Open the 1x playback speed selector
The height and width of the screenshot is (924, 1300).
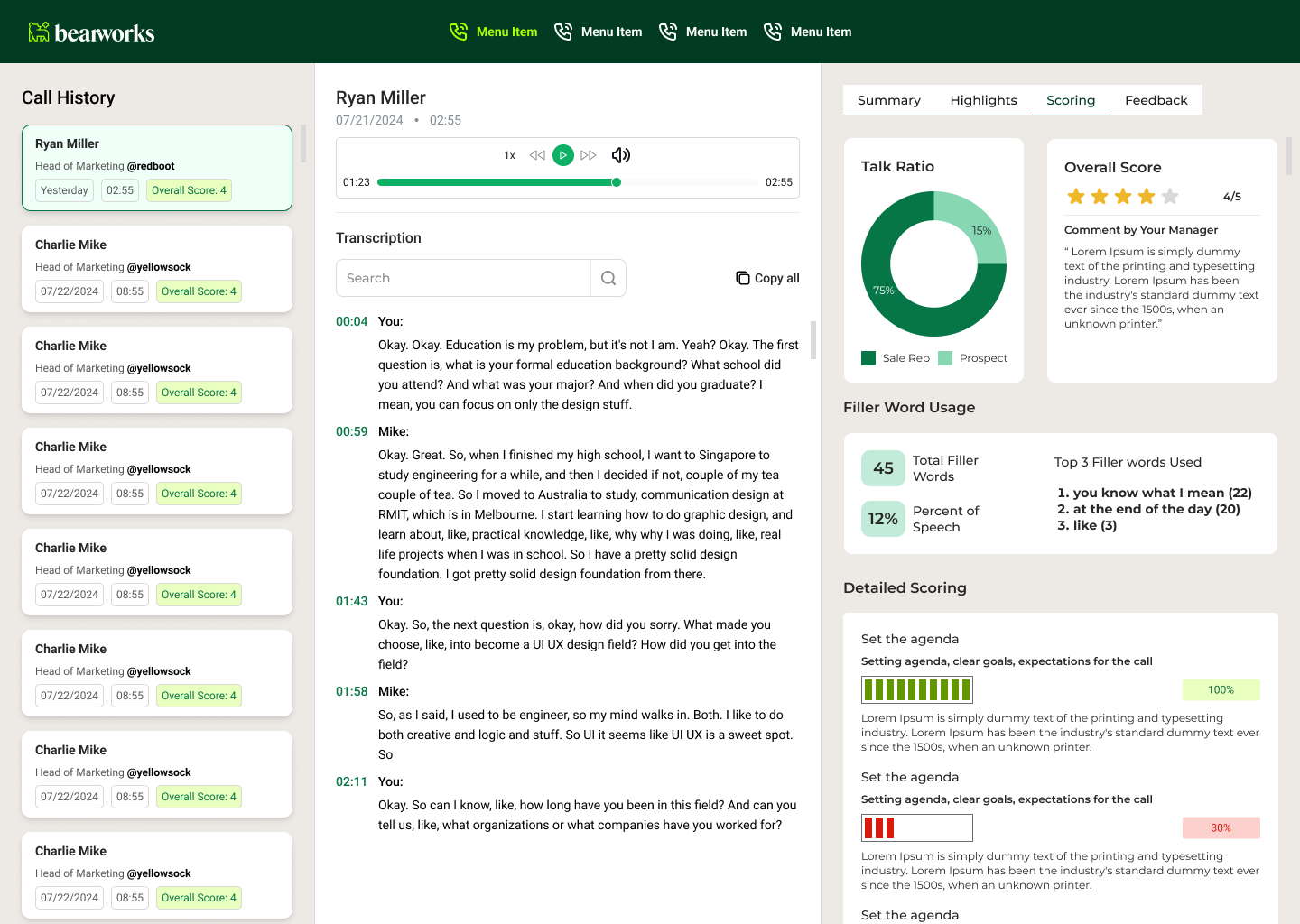point(509,154)
